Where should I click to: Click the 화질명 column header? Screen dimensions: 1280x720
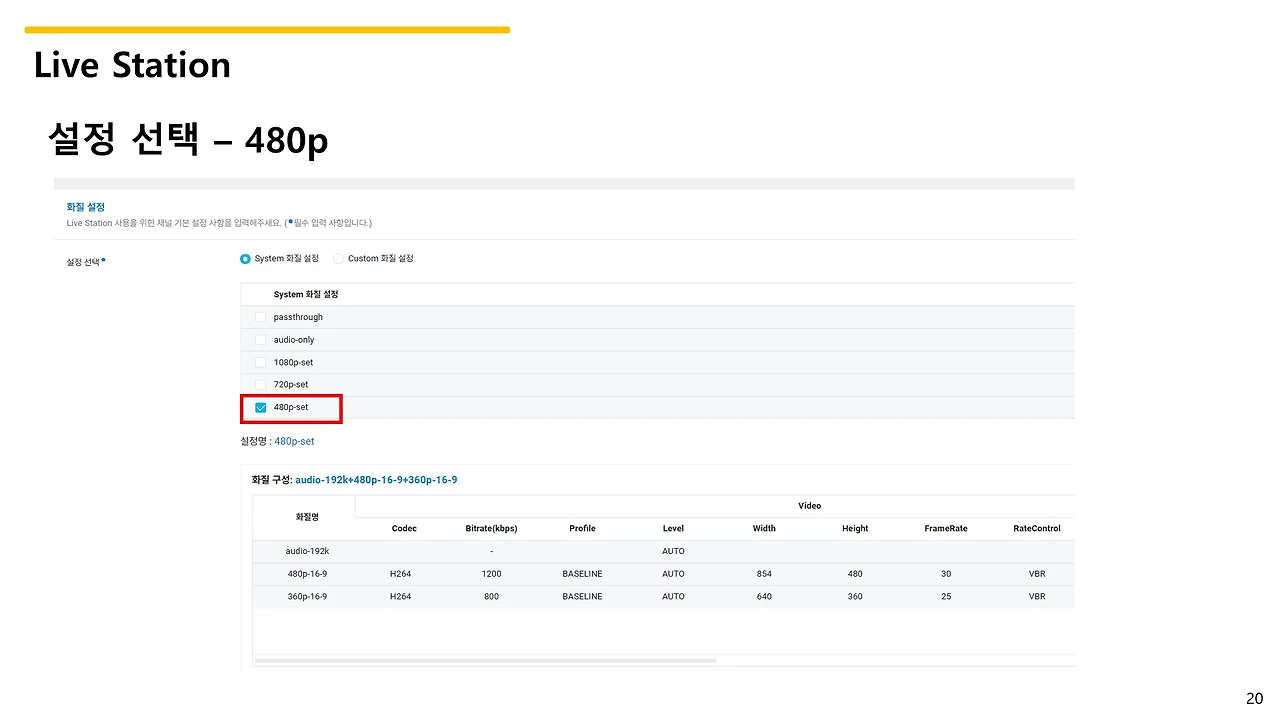click(306, 518)
